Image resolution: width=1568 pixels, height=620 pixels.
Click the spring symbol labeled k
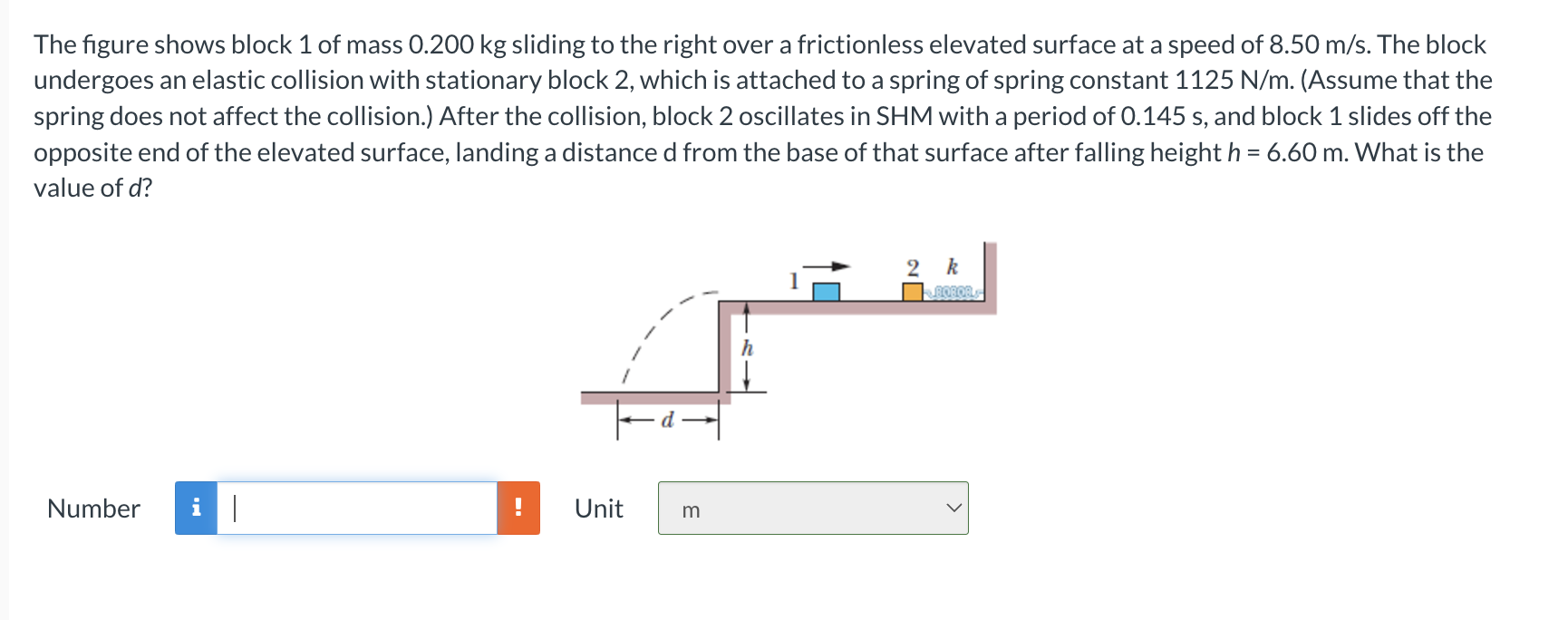coord(955,292)
